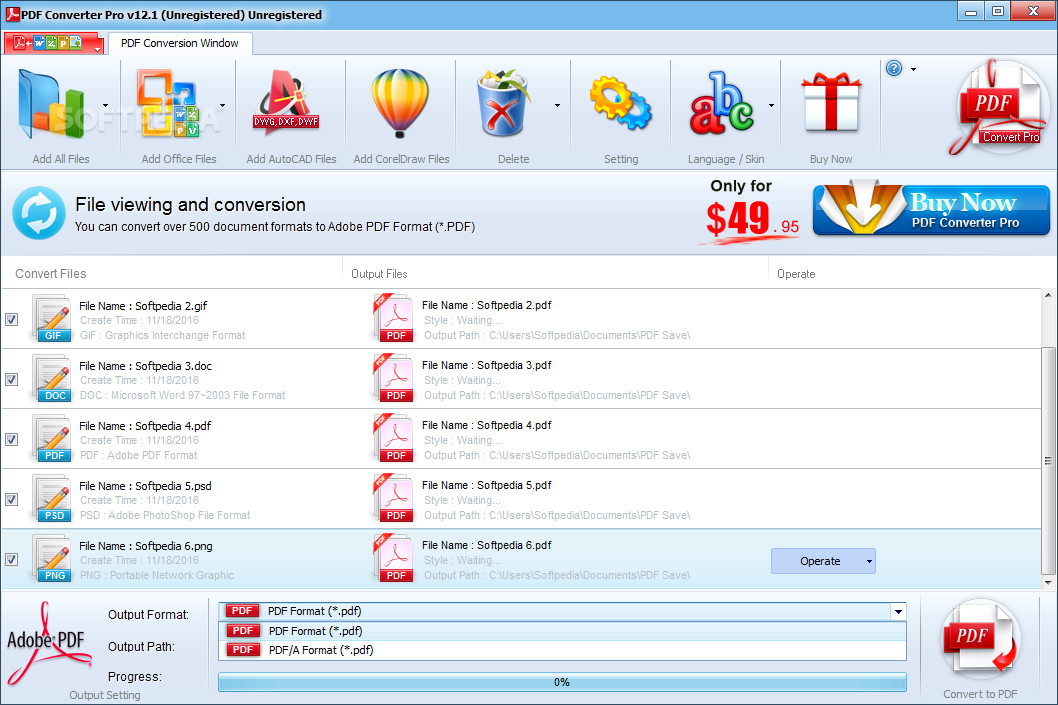Click the Language / Skin abc icon
Screen dimensions: 1058x705
point(721,103)
